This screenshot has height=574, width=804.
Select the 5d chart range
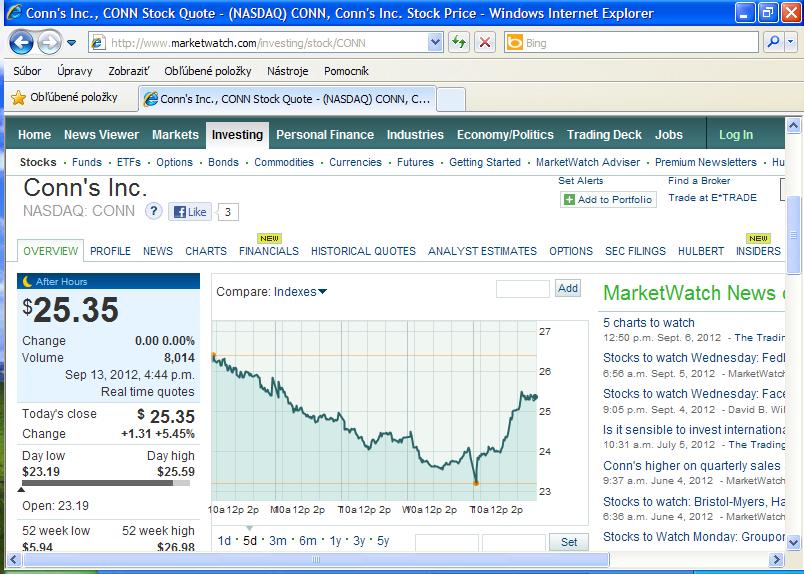pyautogui.click(x=250, y=541)
